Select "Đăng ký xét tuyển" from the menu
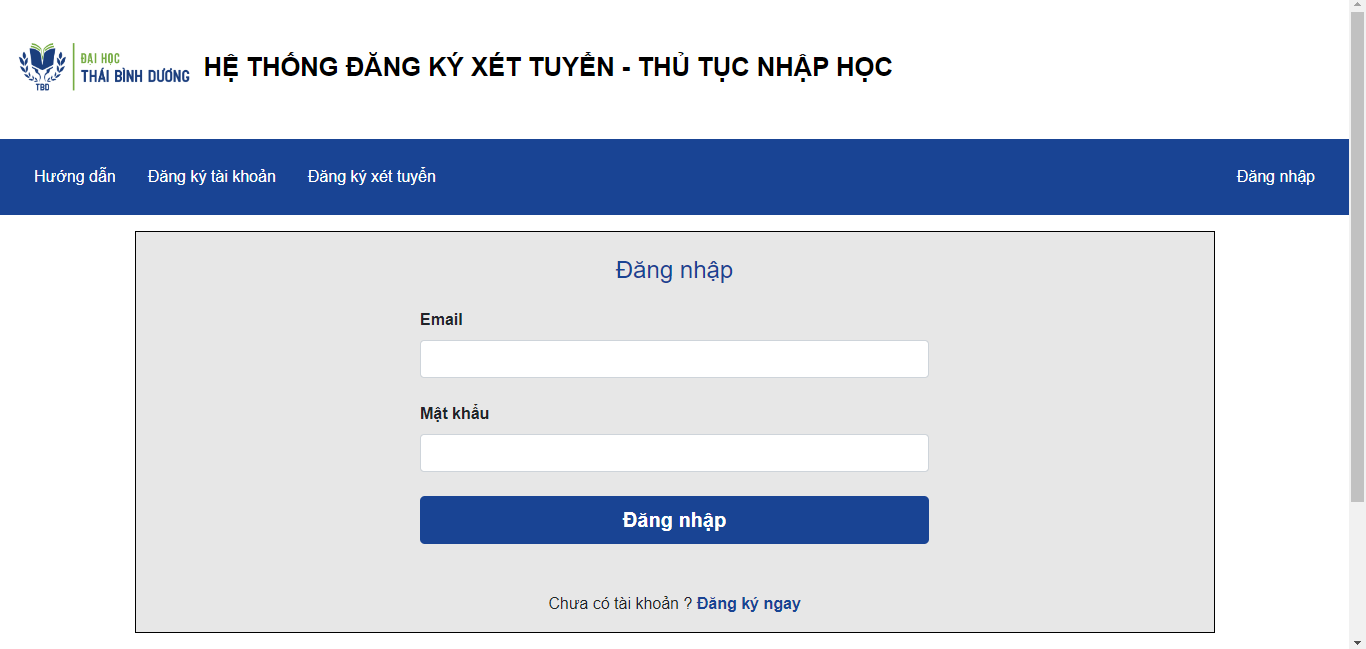The height and width of the screenshot is (649, 1366). pyautogui.click(x=371, y=176)
